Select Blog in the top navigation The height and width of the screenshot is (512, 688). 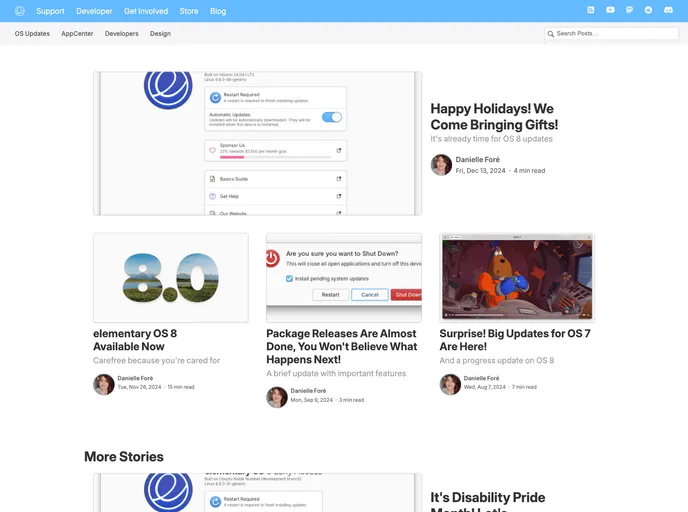[x=218, y=11]
